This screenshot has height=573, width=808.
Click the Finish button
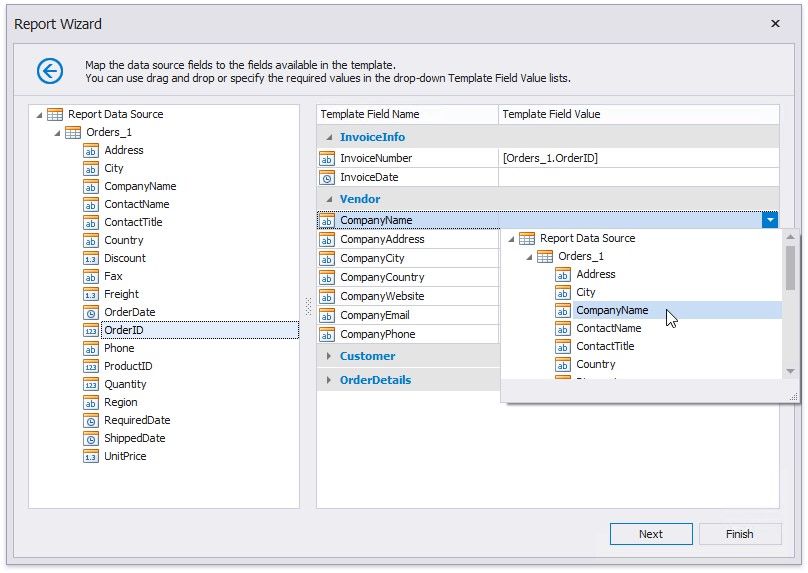740,534
